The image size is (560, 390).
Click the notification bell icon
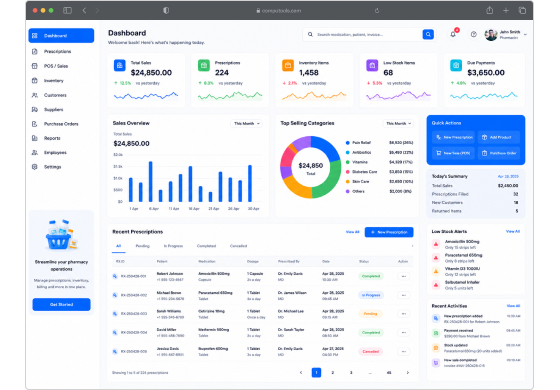(453, 34)
